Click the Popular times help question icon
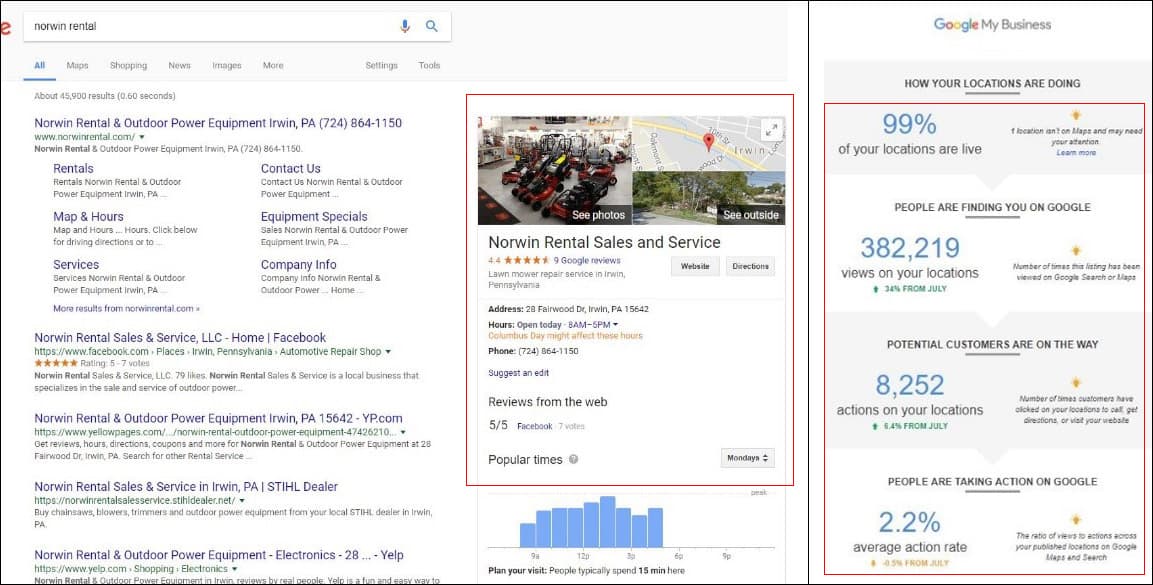 coord(574,459)
